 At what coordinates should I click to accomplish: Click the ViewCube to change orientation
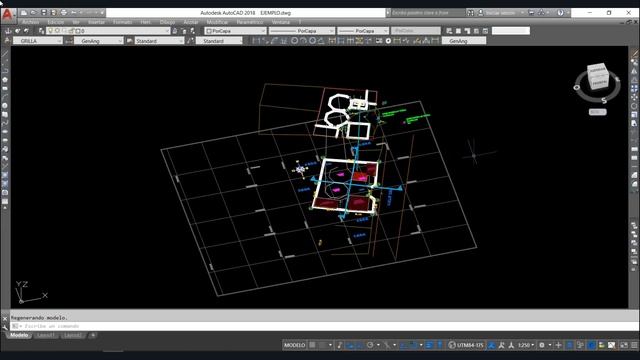(599, 76)
